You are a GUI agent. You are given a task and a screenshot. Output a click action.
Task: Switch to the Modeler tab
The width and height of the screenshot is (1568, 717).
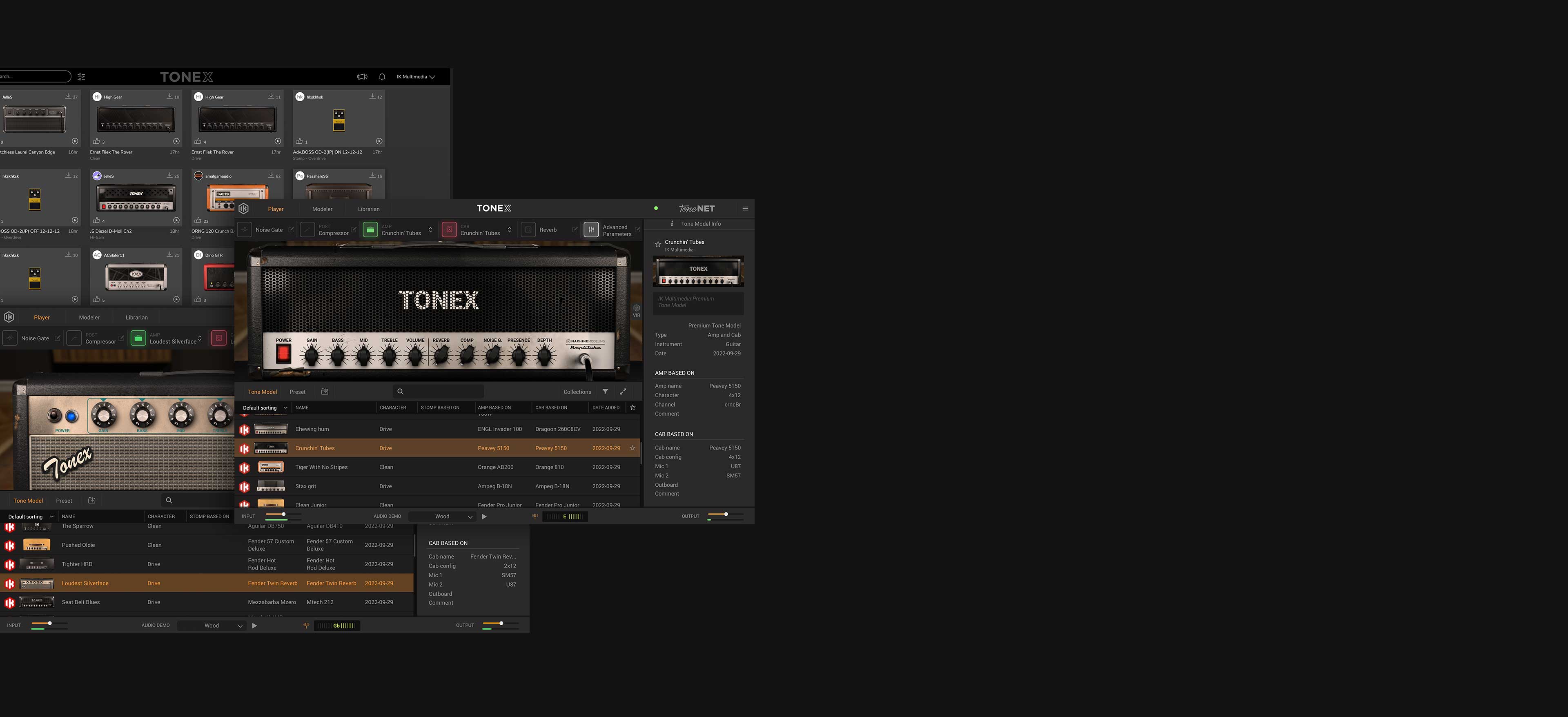[322, 209]
